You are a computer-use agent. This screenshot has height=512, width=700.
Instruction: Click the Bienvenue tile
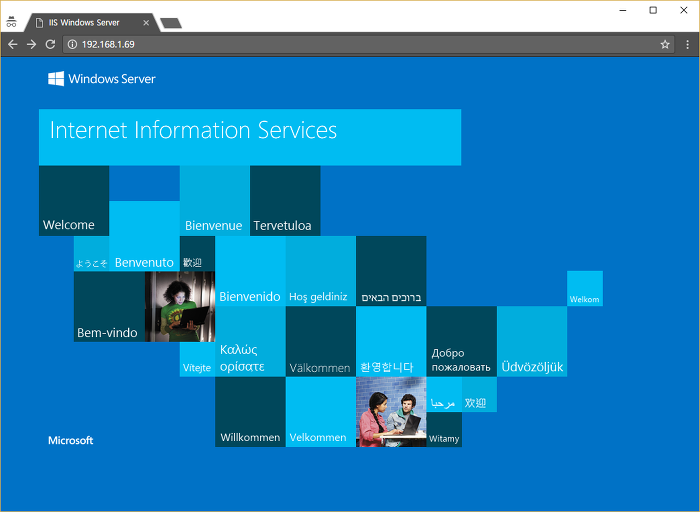pos(215,201)
